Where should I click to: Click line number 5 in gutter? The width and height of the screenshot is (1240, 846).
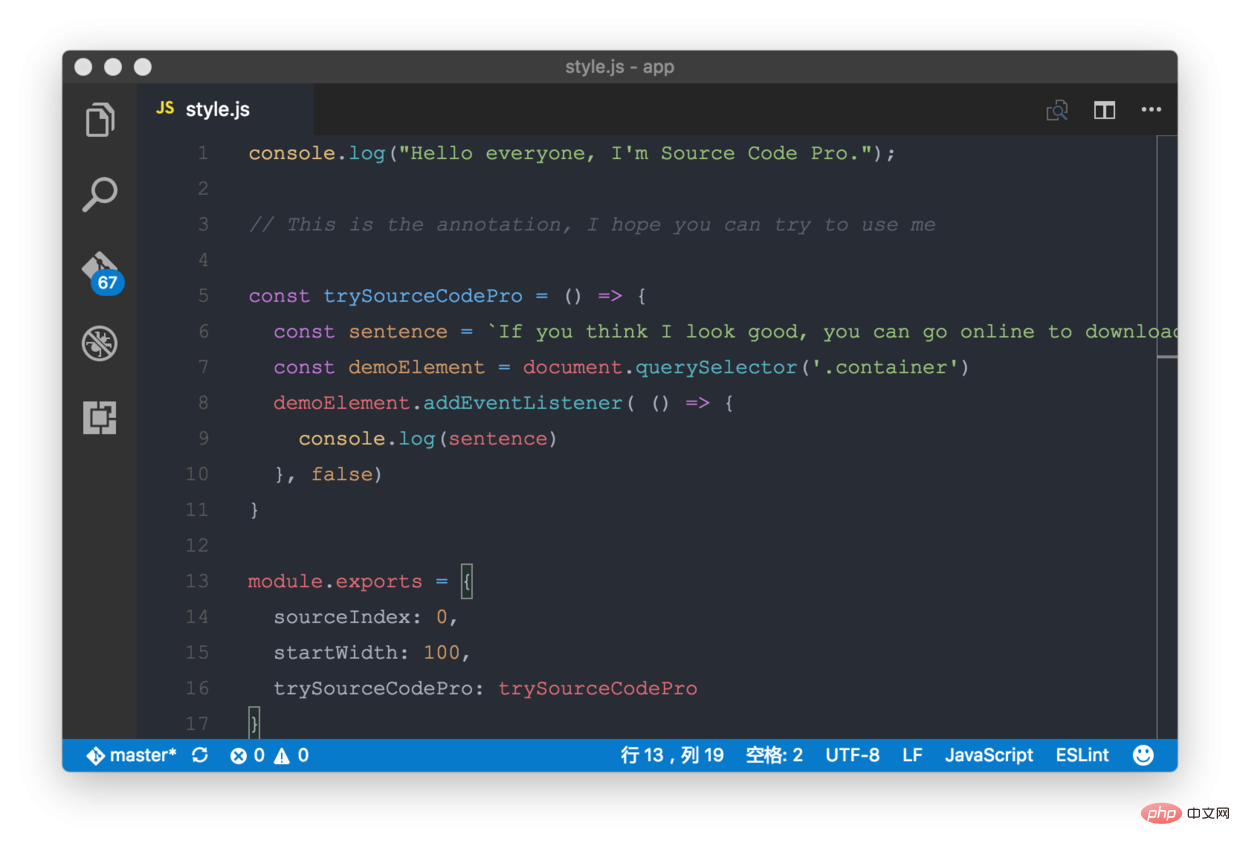[203, 296]
